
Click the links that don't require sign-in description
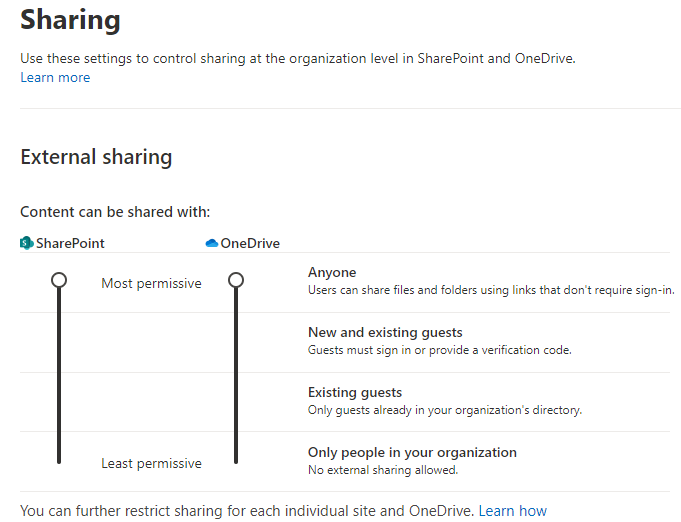(491, 290)
